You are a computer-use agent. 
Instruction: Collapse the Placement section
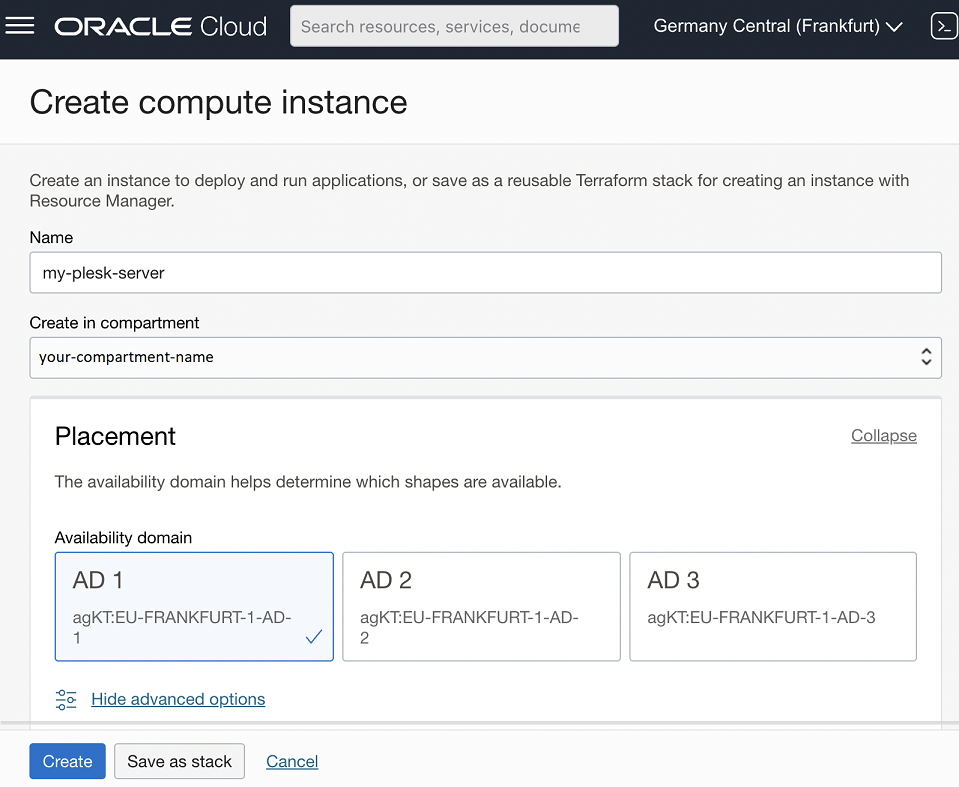[883, 436]
